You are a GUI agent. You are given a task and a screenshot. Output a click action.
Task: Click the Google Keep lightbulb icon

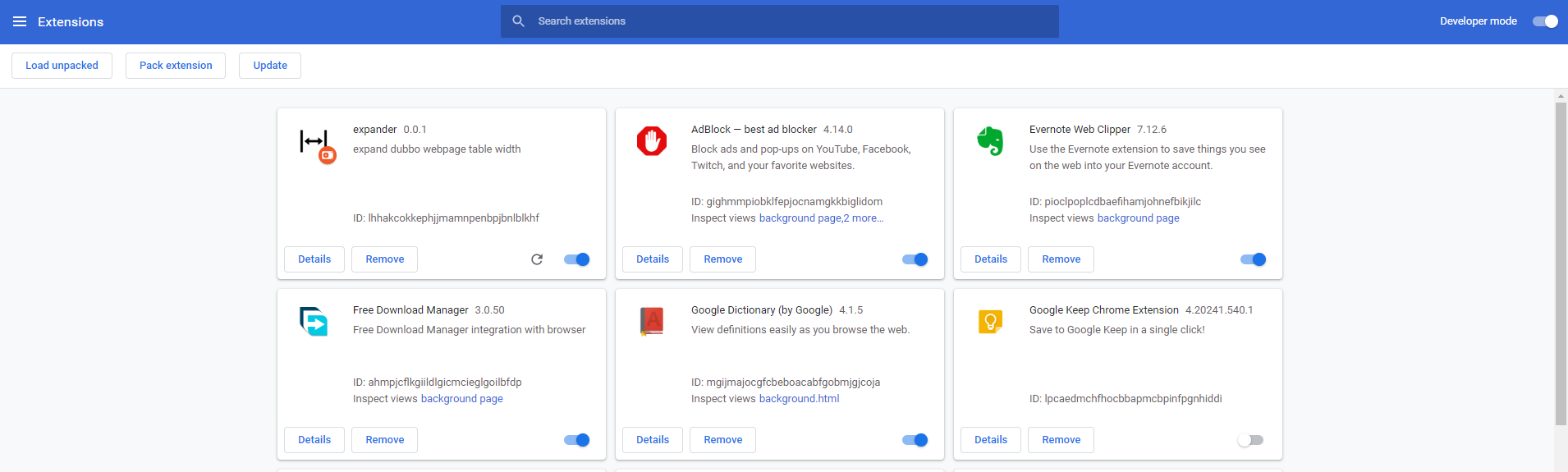pyautogui.click(x=990, y=321)
